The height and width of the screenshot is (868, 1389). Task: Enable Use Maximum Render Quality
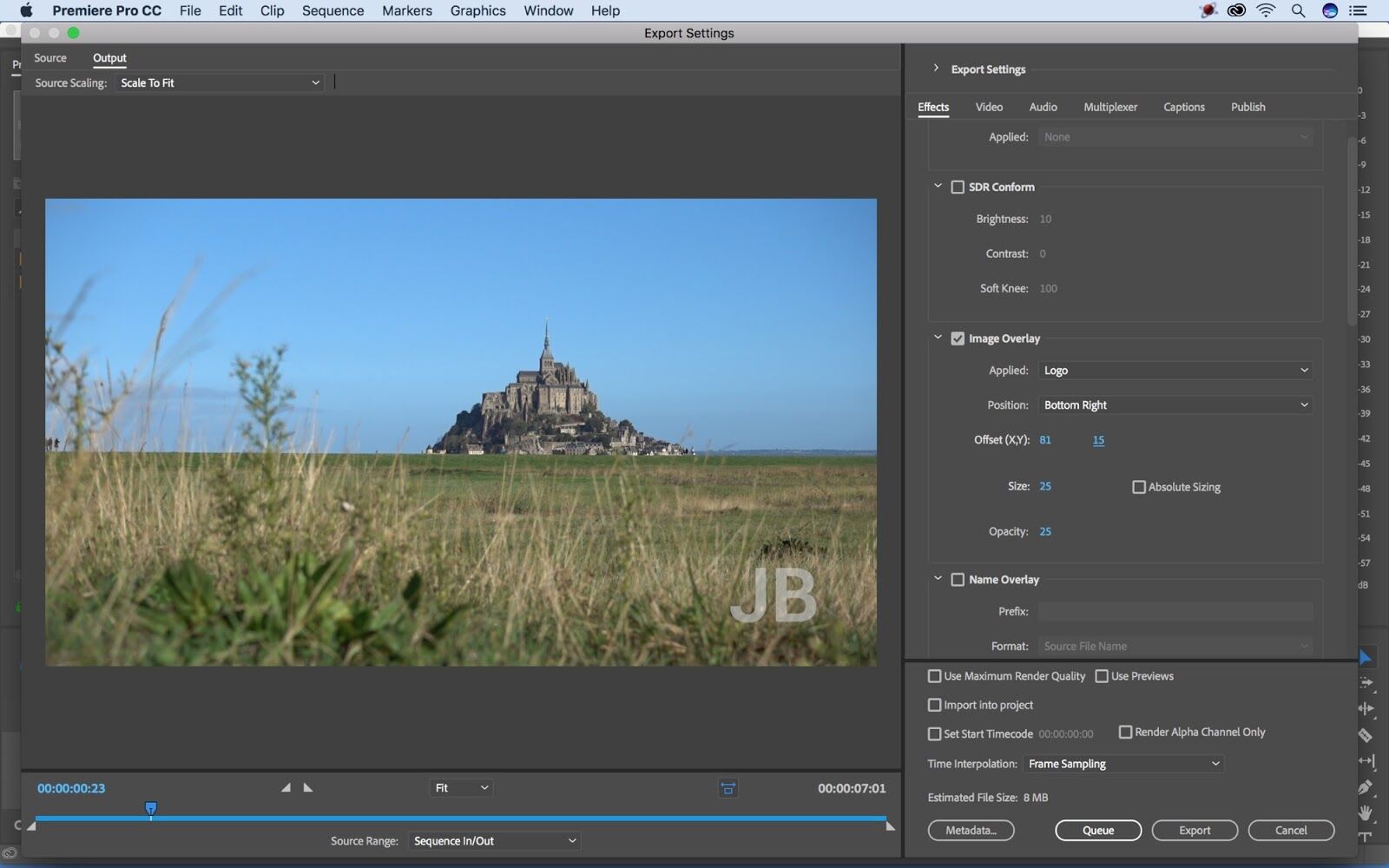pos(934,676)
